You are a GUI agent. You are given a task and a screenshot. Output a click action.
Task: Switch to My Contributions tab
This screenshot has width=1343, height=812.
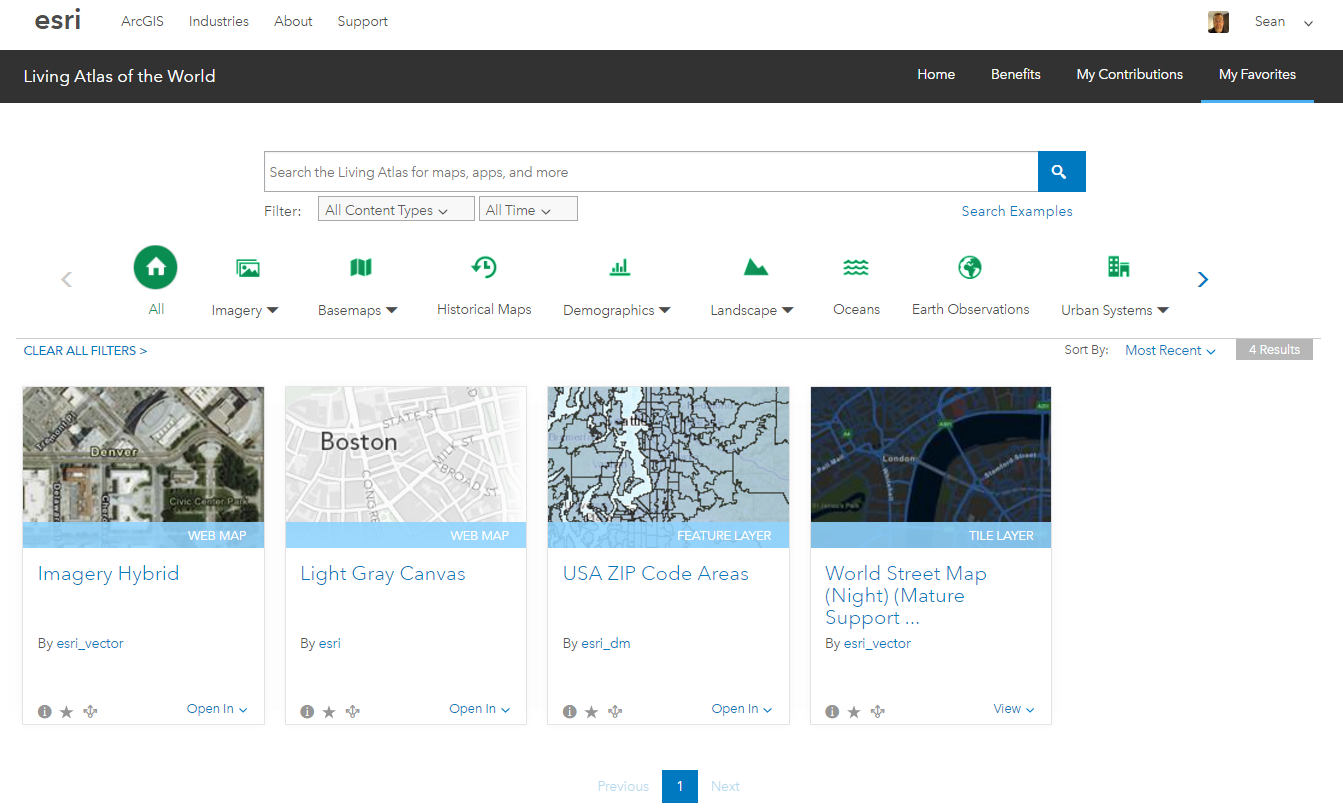tap(1130, 75)
